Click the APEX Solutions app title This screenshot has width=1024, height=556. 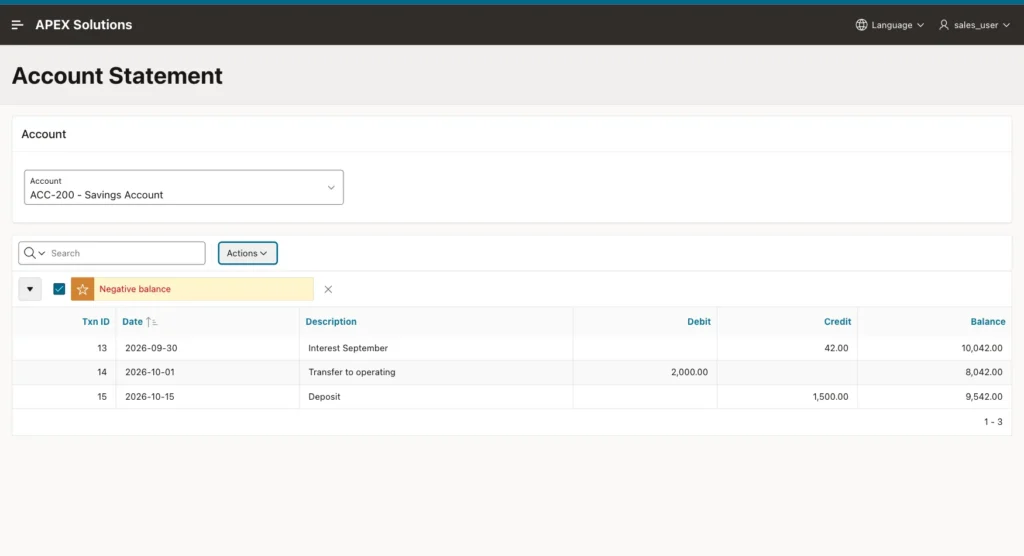click(84, 25)
